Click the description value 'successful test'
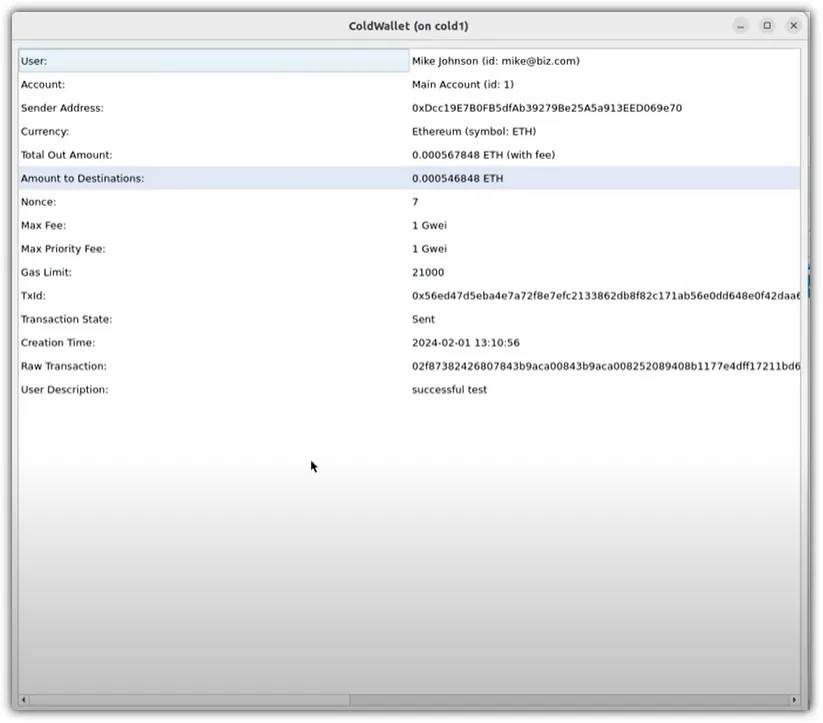The width and height of the screenshot is (823, 723). 449,390
